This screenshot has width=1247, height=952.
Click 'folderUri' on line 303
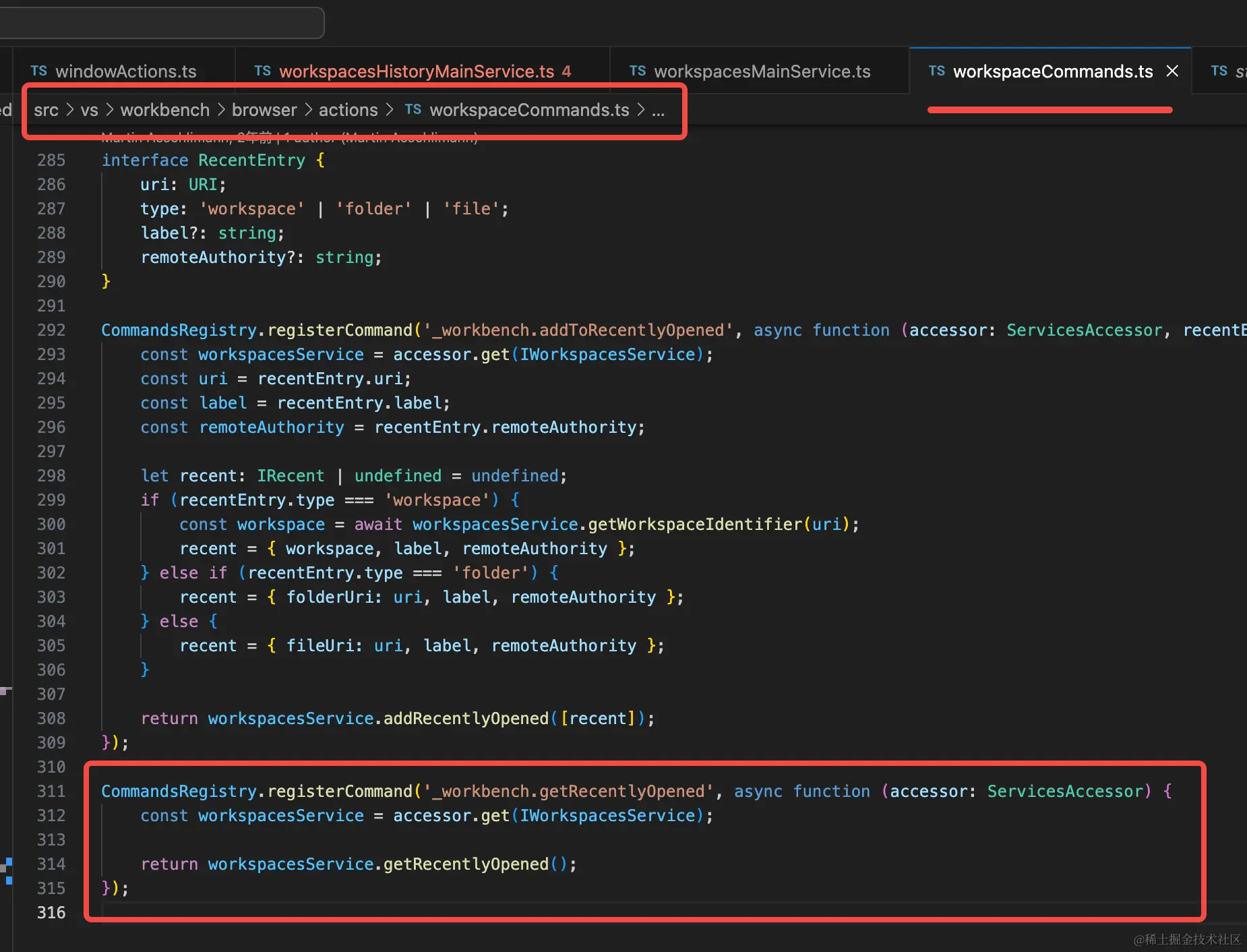[330, 597]
